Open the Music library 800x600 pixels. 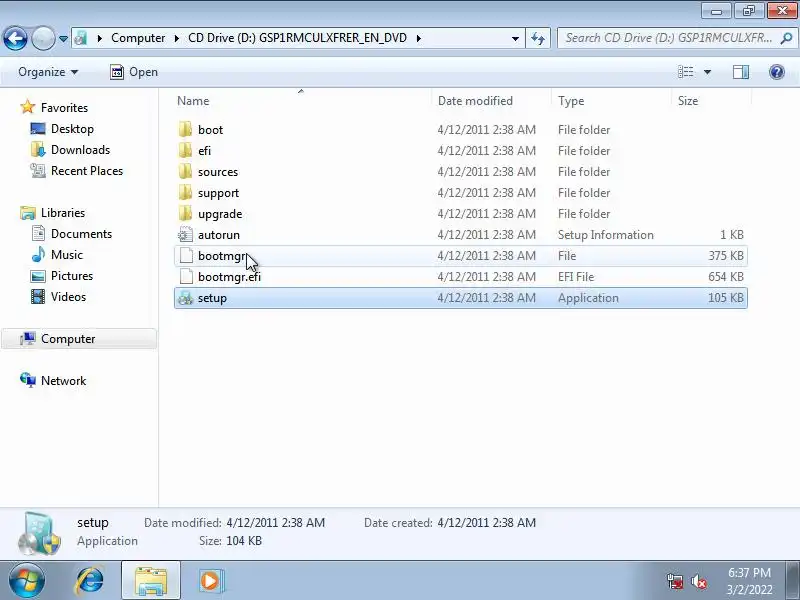pyautogui.click(x=66, y=255)
